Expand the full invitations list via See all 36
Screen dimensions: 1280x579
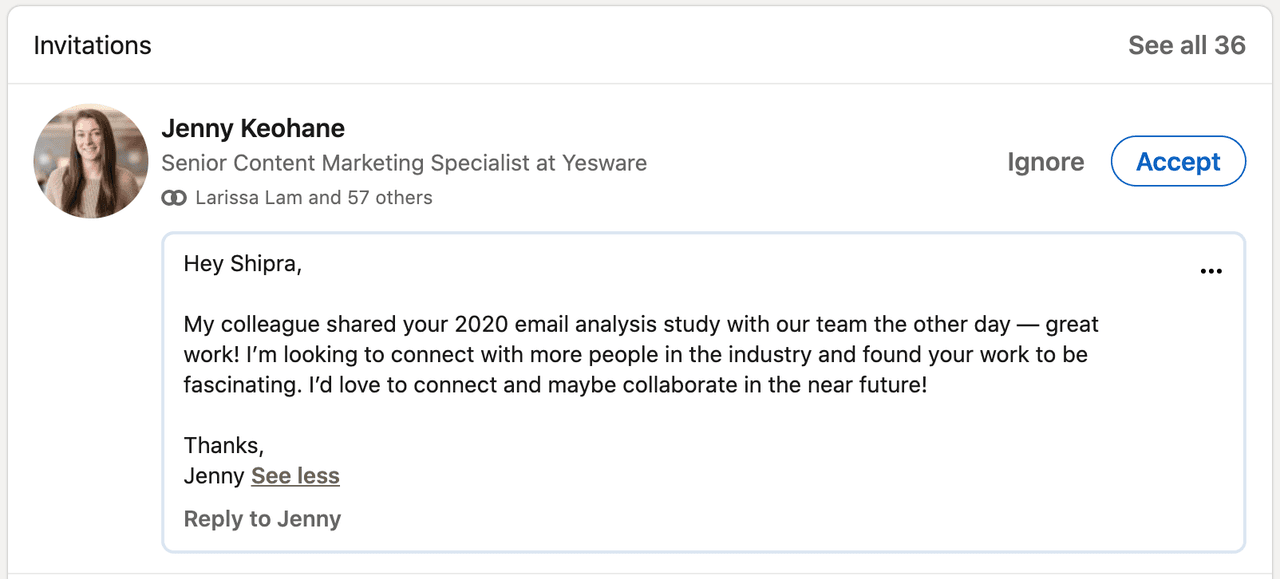tap(1187, 44)
